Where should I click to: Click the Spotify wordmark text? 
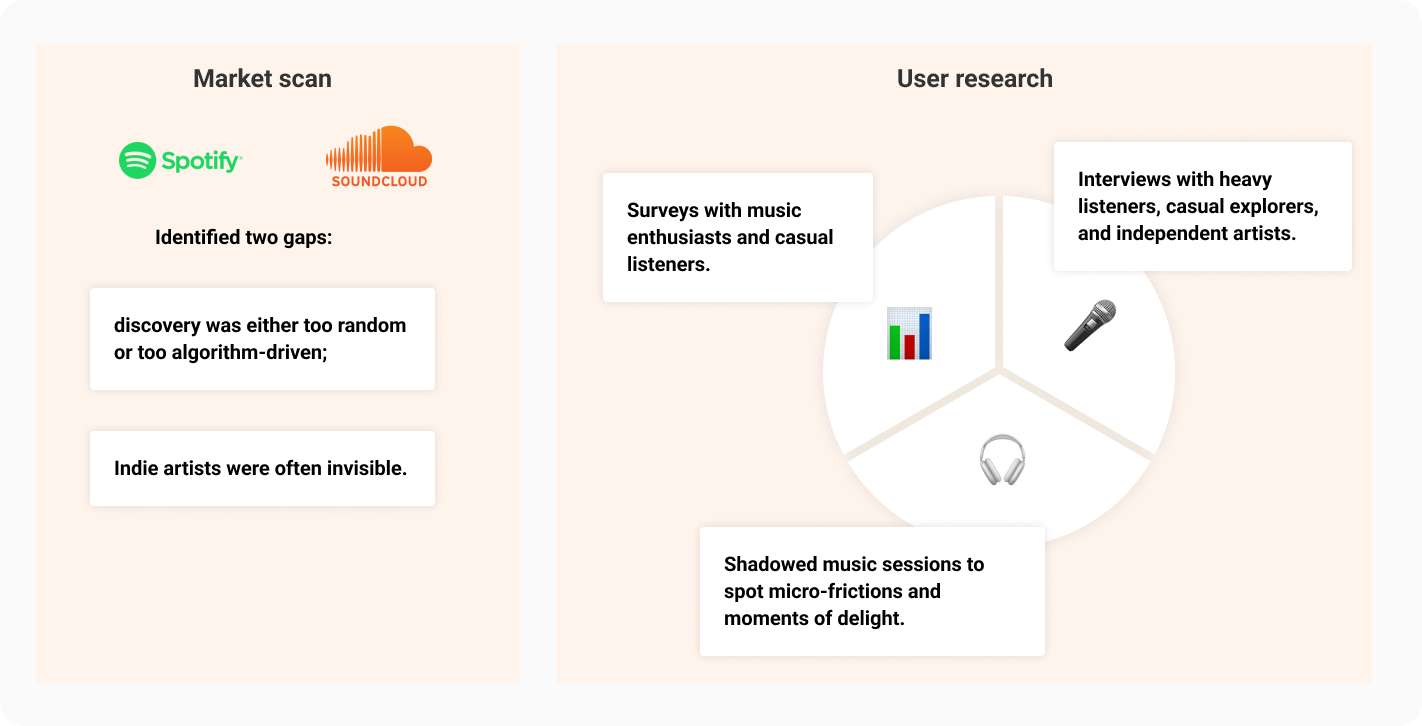coord(201,161)
